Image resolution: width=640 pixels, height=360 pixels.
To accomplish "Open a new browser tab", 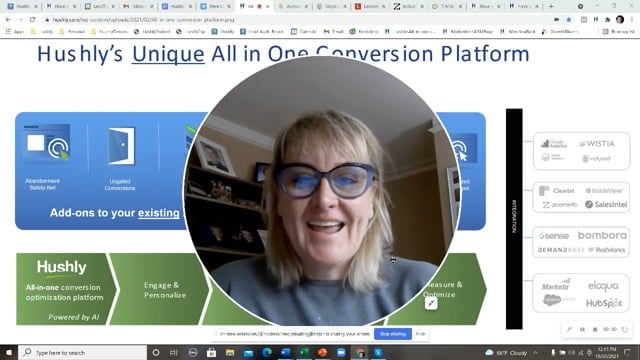I will click(x=551, y=6).
